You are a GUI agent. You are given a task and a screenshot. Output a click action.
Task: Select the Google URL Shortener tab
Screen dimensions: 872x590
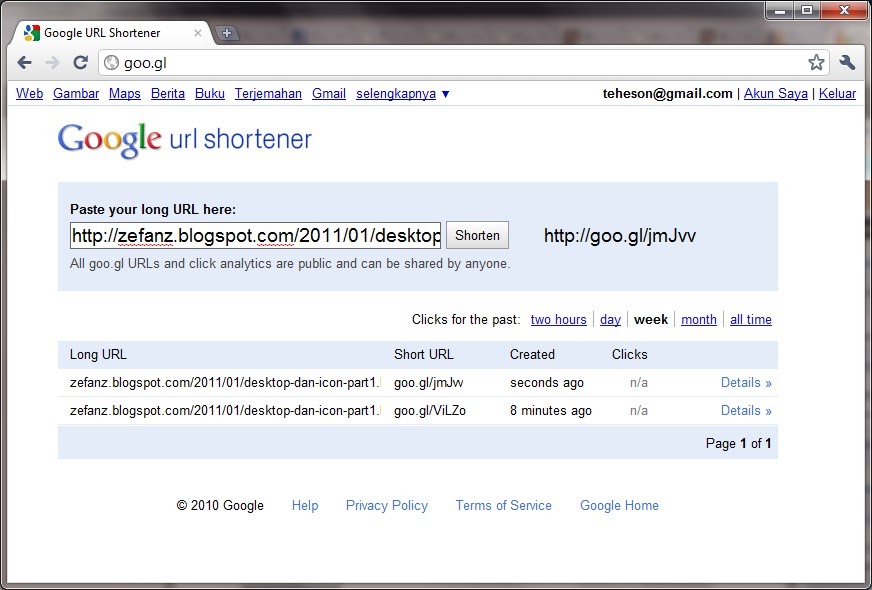[111, 33]
